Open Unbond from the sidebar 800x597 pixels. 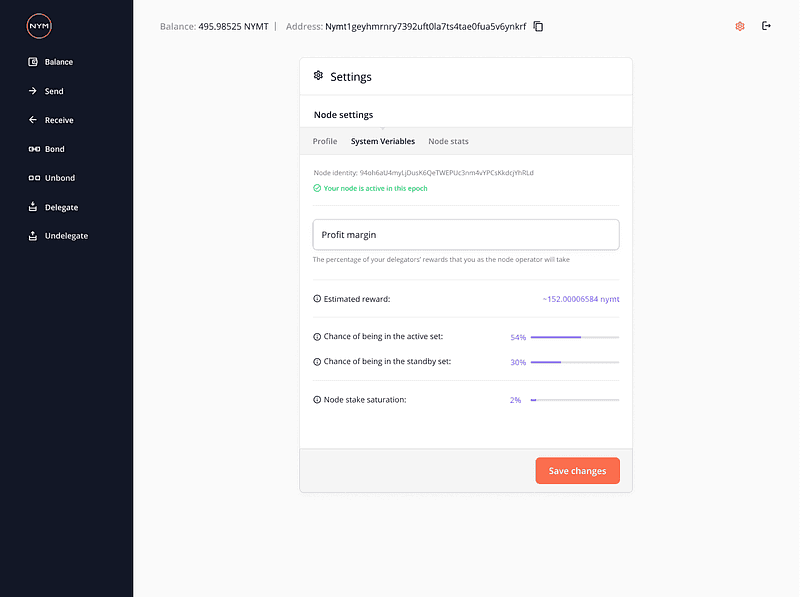pyautogui.click(x=59, y=178)
